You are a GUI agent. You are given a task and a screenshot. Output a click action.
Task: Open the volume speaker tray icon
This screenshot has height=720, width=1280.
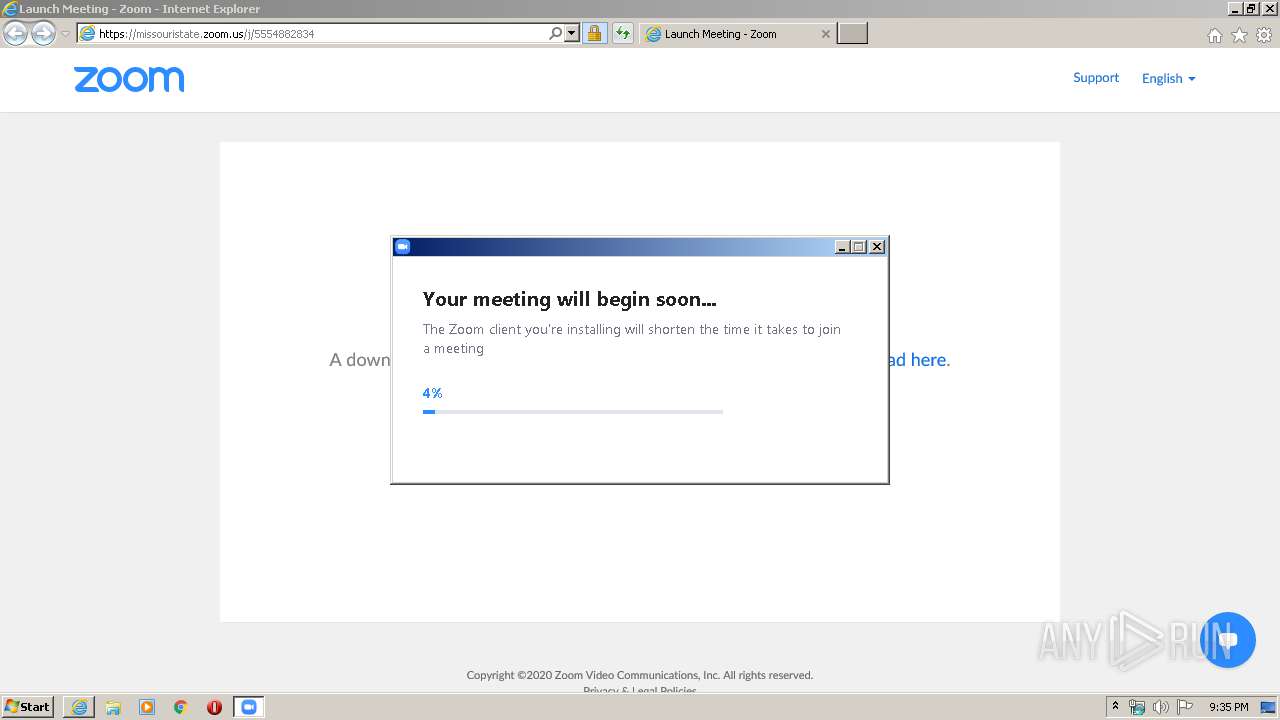click(1161, 707)
